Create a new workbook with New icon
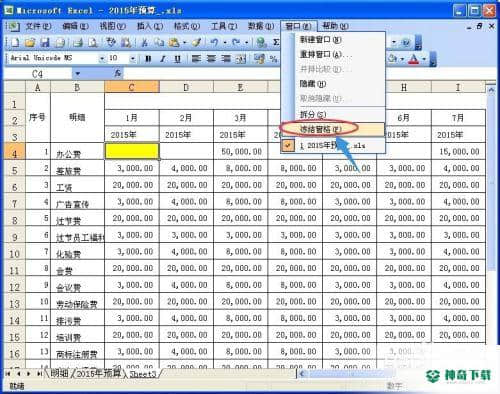Viewport: 500px width, 394px height. [x=15, y=42]
